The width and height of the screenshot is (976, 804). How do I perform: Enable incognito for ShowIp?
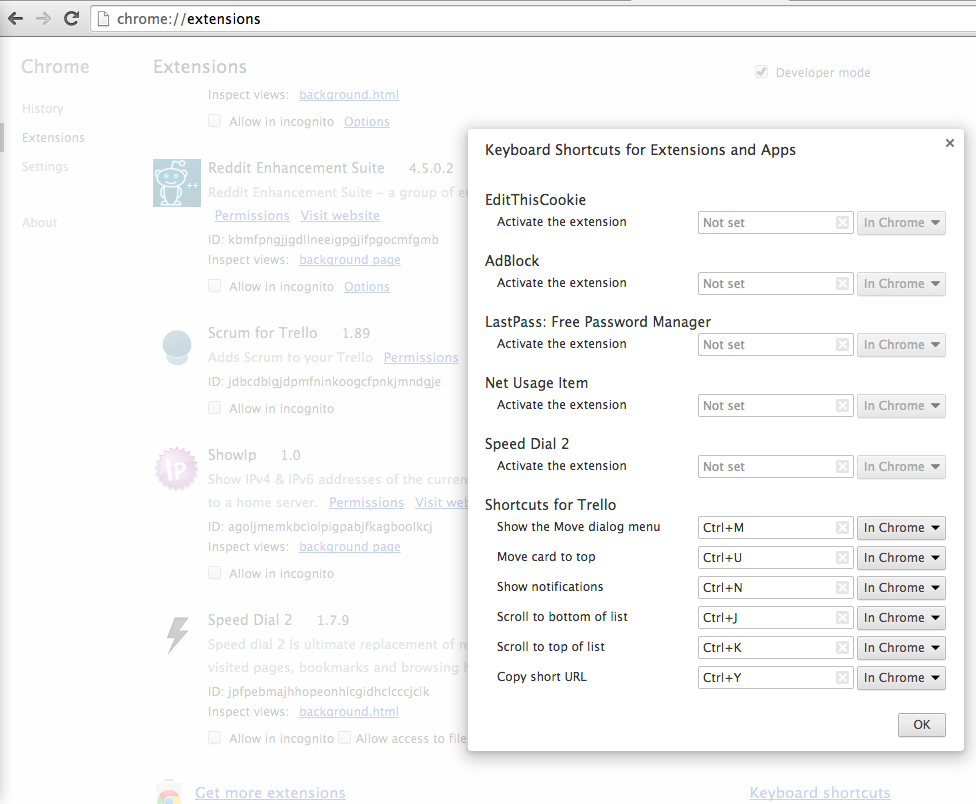click(x=215, y=573)
